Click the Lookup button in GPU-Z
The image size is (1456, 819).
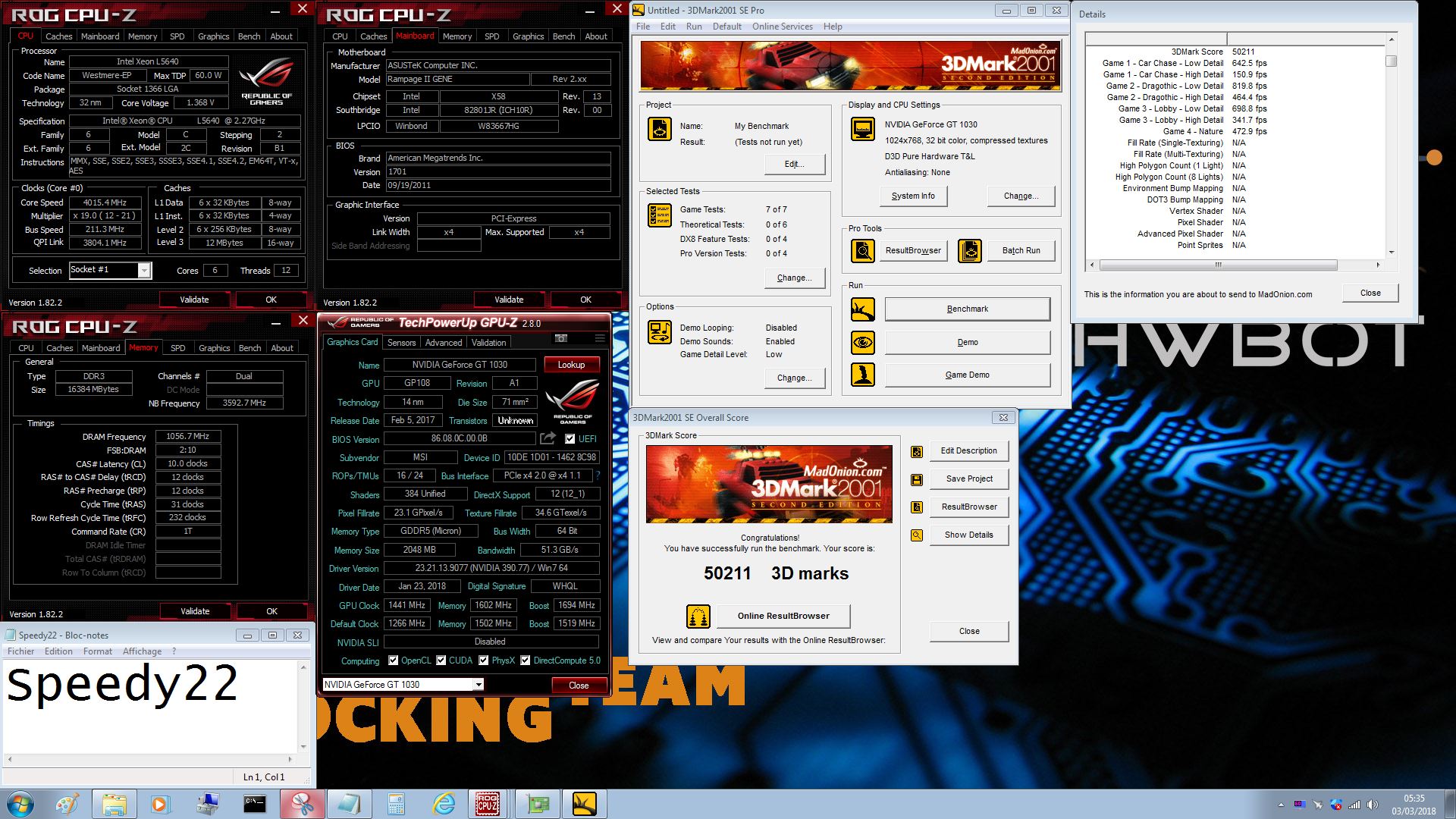pyautogui.click(x=571, y=365)
